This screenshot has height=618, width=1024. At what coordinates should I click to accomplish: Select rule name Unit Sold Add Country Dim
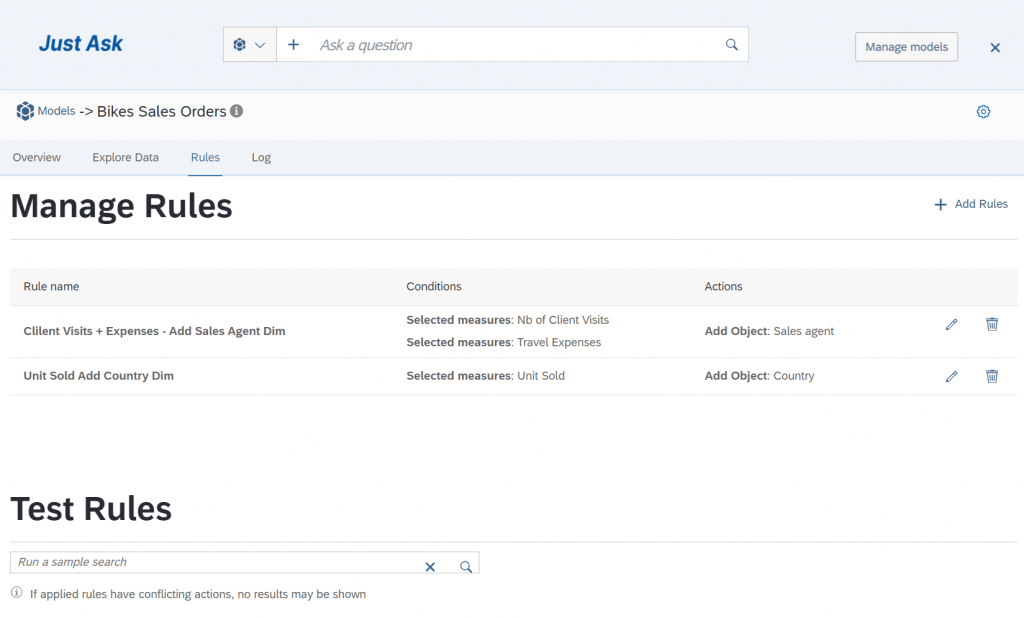[99, 376]
